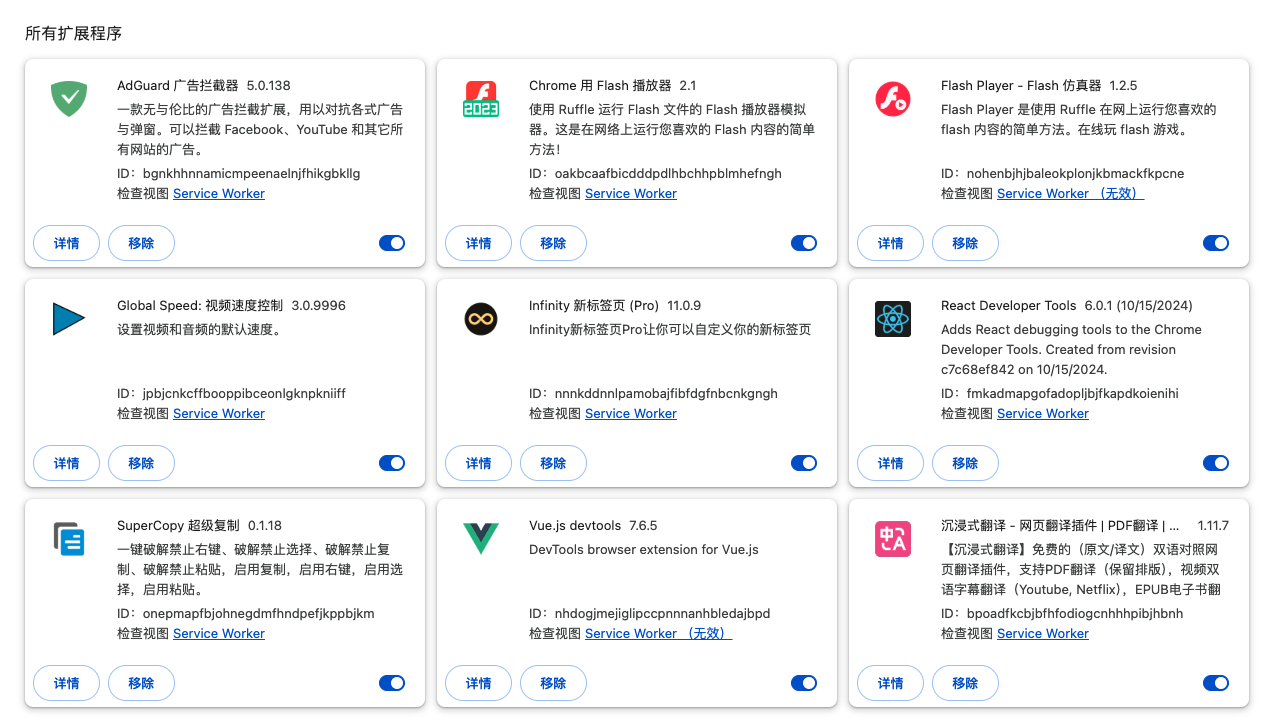The width and height of the screenshot is (1277, 728).
Task: Click AdGuard ID bgnkhhnnamicmpeenaelnjfhikgbkllg
Action: point(238,173)
